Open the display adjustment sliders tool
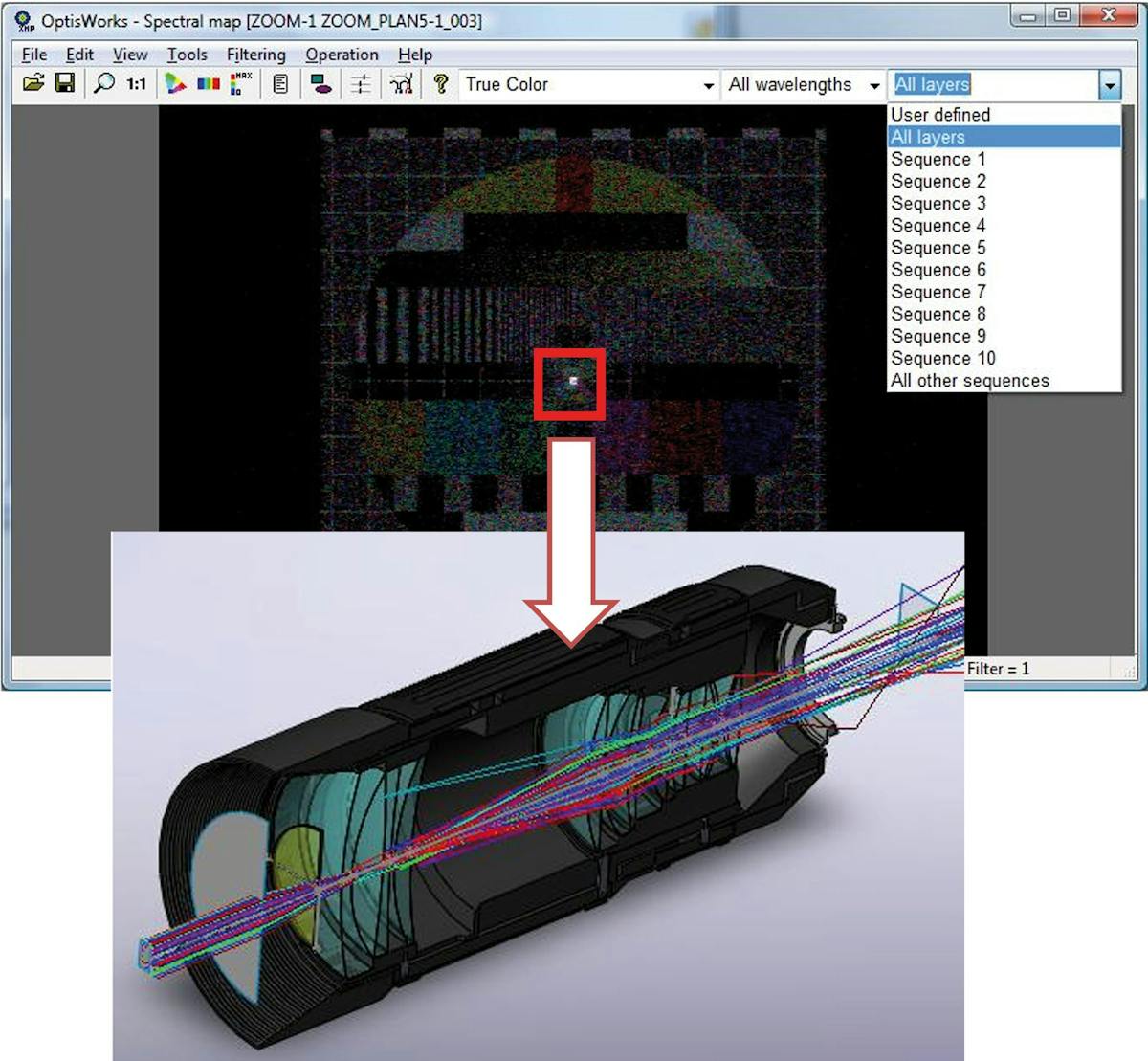The image size is (1148, 1061). [x=361, y=84]
